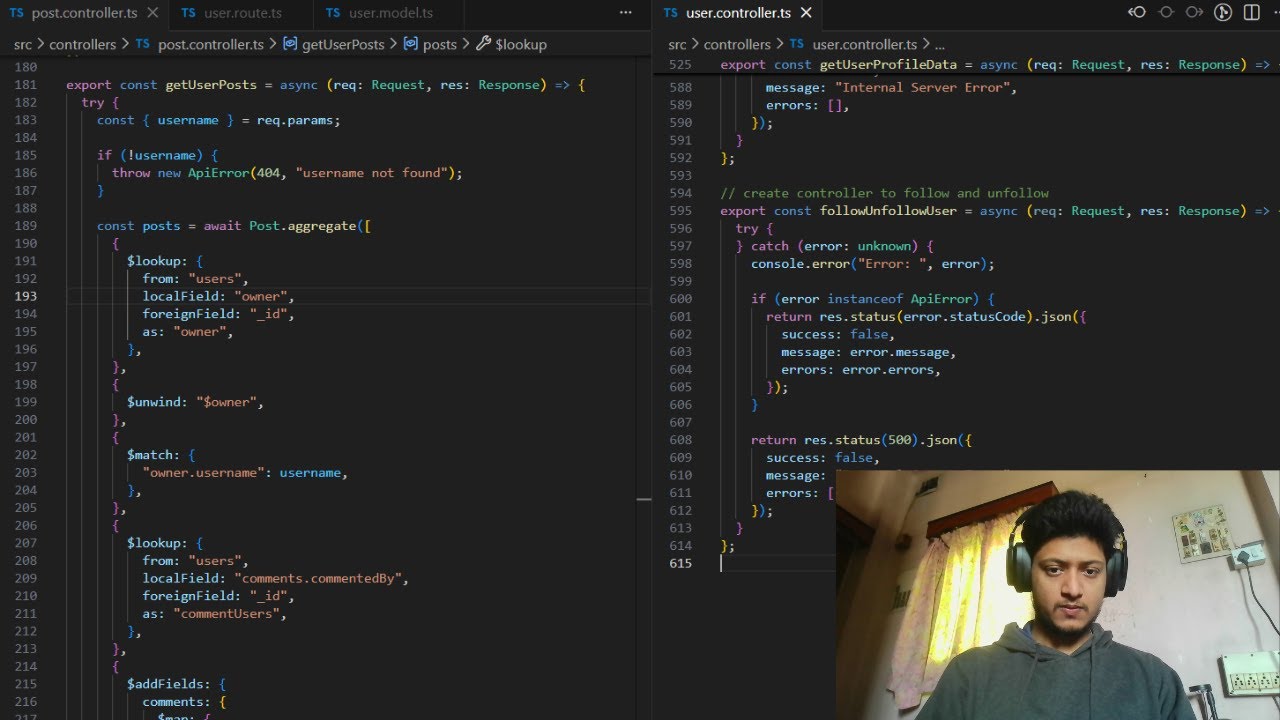Open right editor's more actions ellipsis
1280x720 pixels.
pos(1275,13)
